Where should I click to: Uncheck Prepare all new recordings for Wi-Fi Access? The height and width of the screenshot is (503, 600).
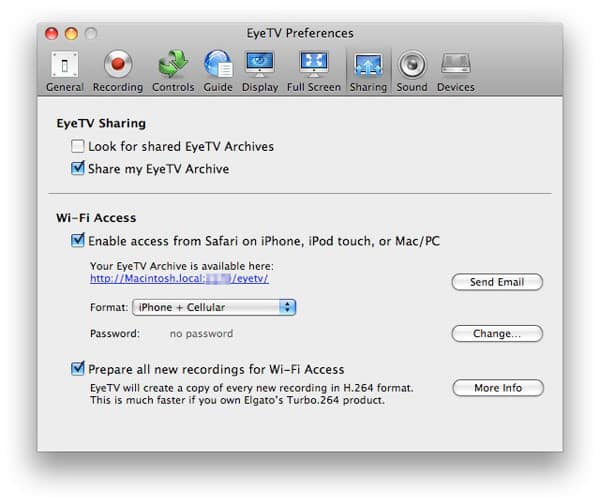click(78, 369)
